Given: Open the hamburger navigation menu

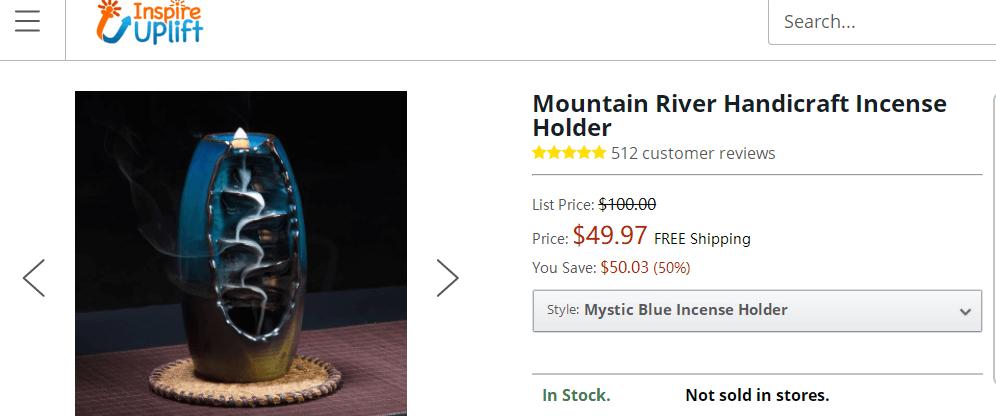Looking at the screenshot, I should pyautogui.click(x=27, y=21).
